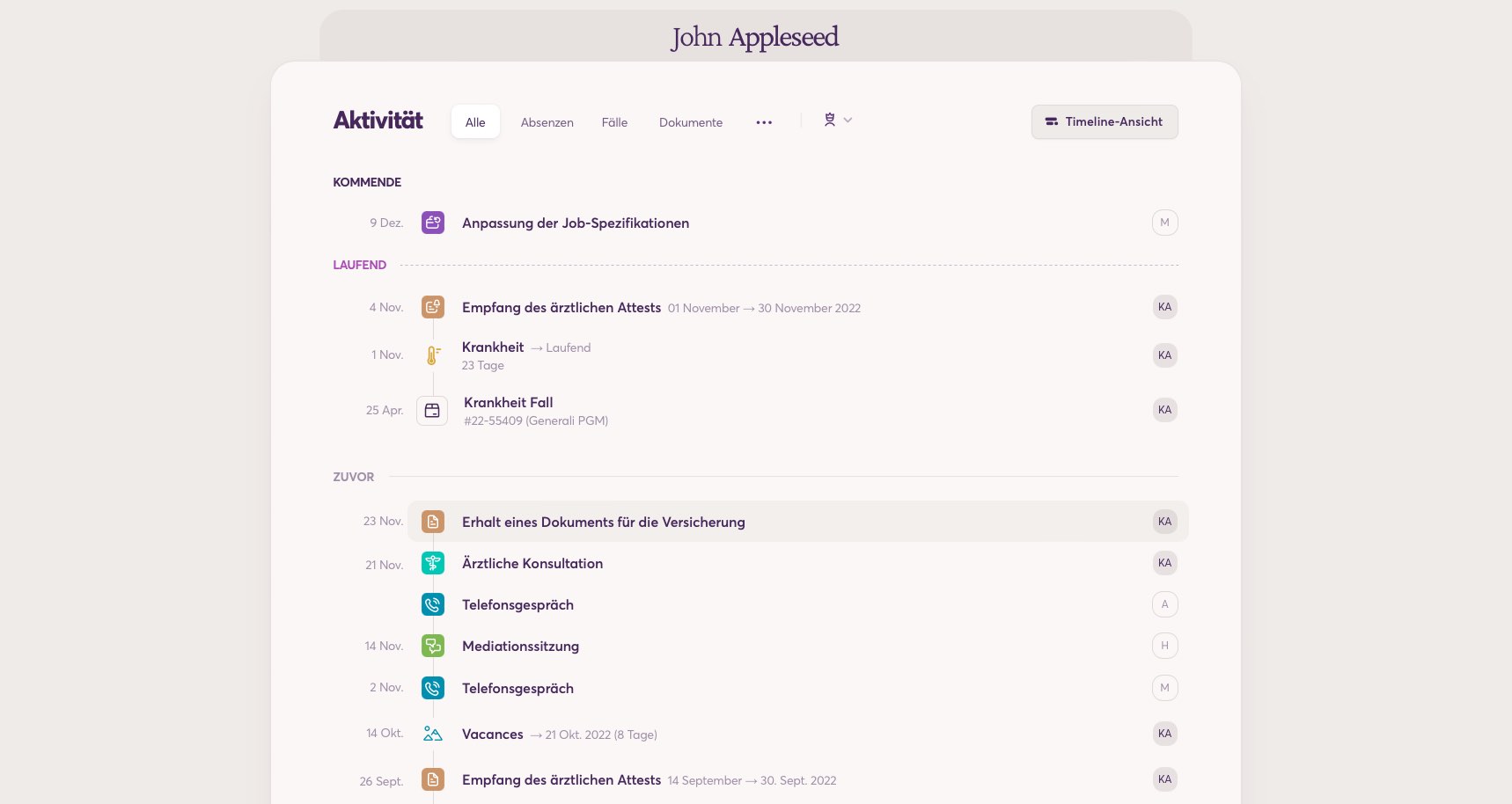The image size is (1512, 804).
Task: Click the ZUVOR section label
Action: [353, 477]
